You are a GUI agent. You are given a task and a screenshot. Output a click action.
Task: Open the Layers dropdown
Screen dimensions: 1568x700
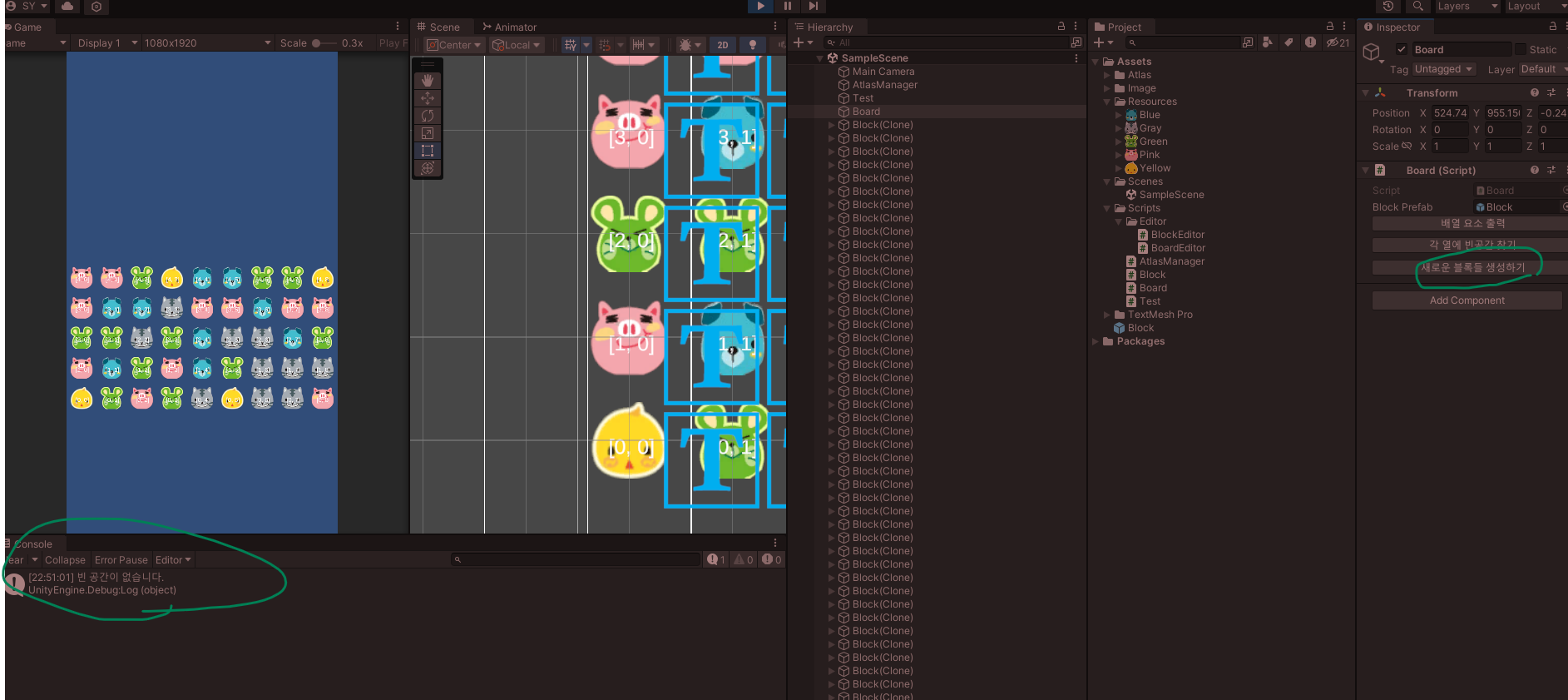pos(1467,6)
